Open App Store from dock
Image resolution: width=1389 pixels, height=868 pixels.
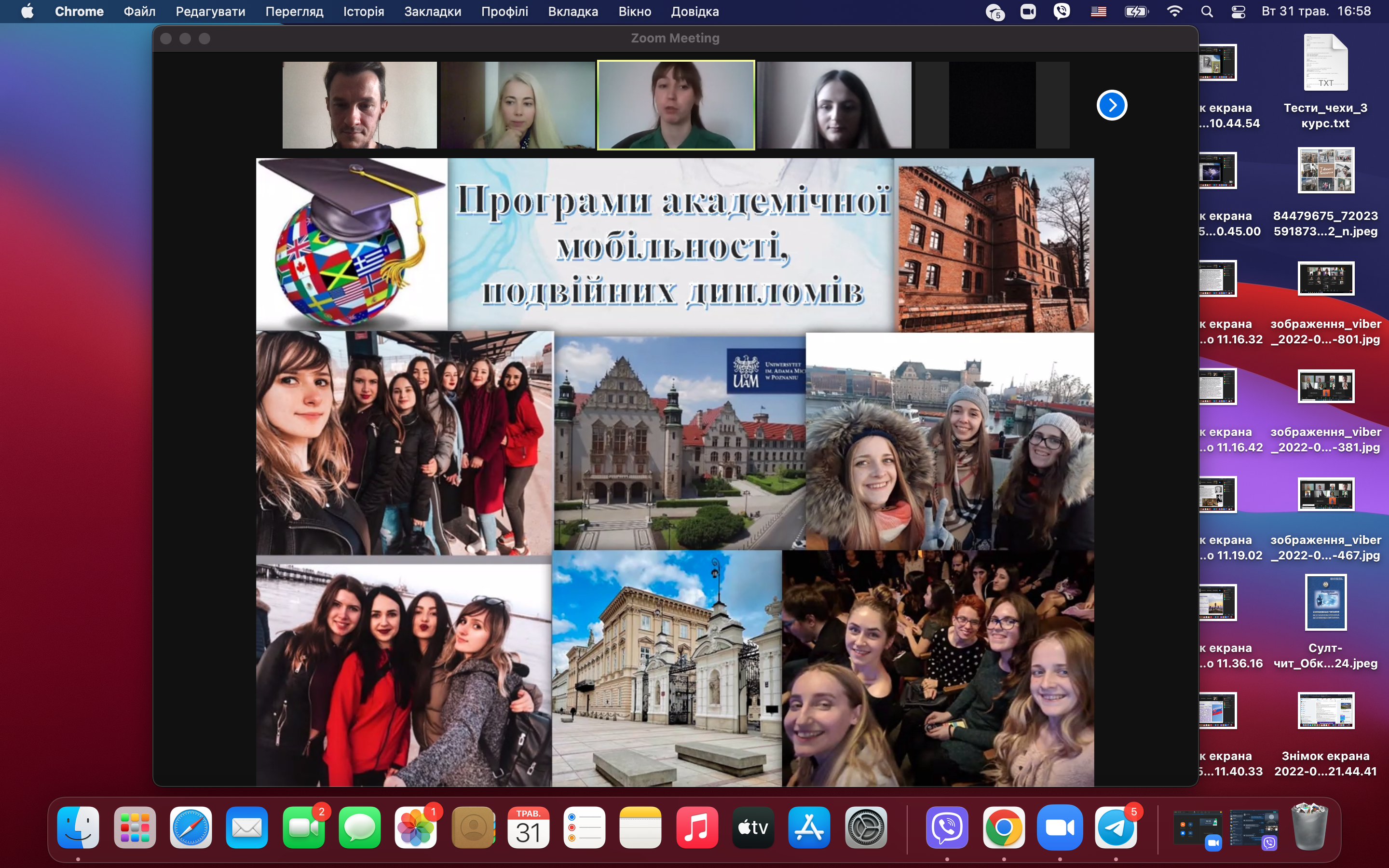tap(809, 827)
